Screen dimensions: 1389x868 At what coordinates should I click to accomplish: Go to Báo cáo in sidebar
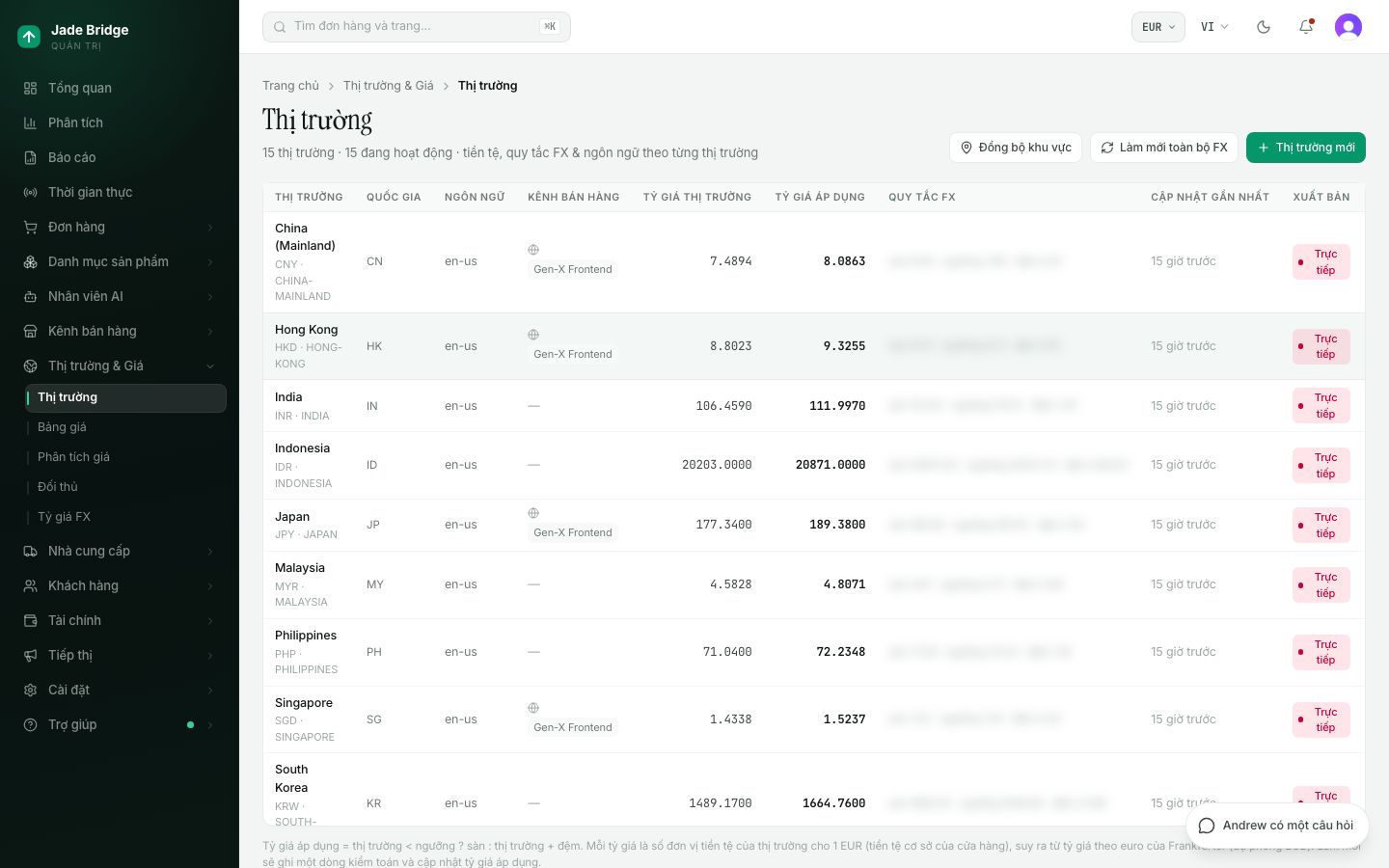point(120,157)
